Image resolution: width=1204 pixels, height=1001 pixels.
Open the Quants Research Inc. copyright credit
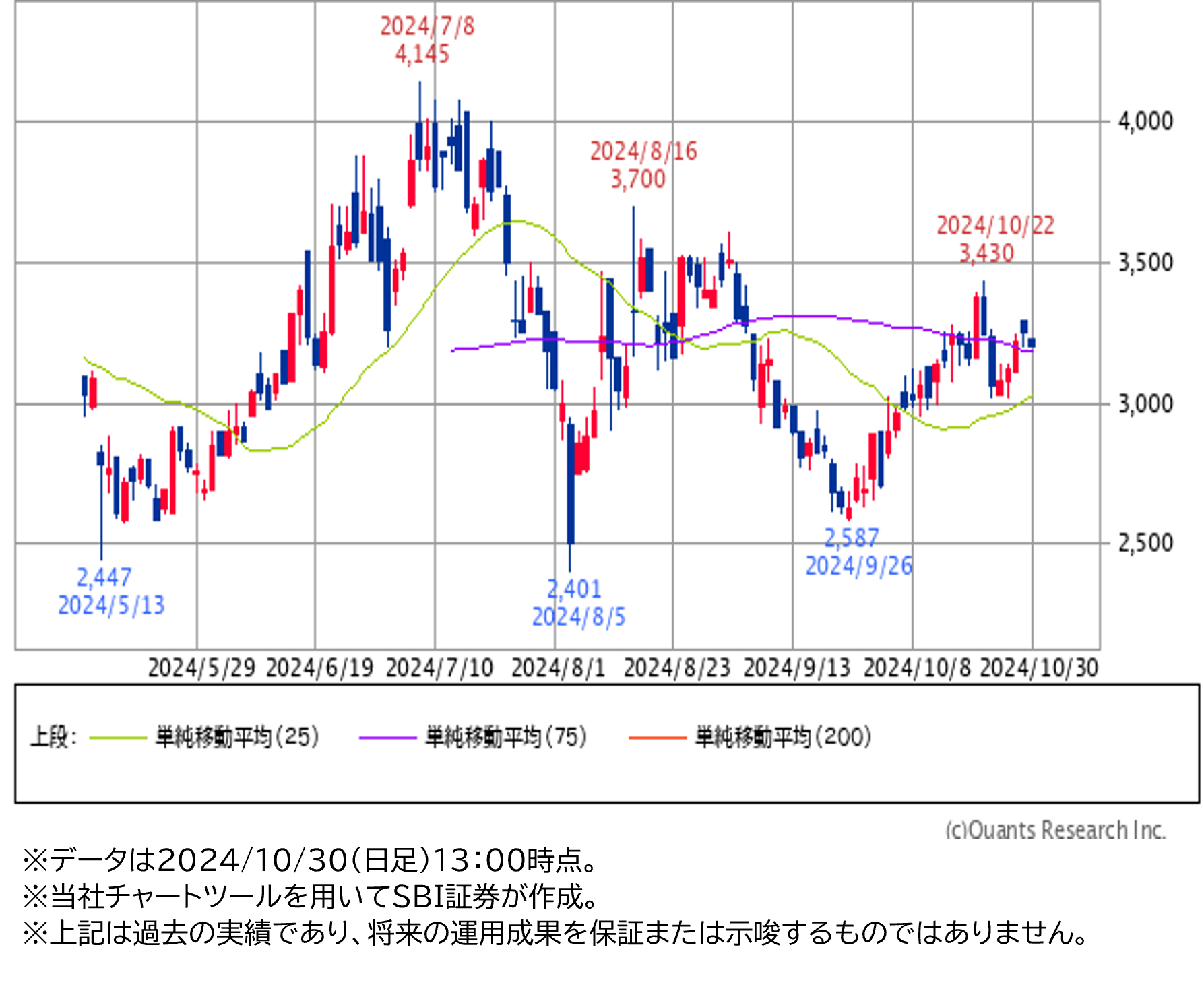[x=1055, y=829]
